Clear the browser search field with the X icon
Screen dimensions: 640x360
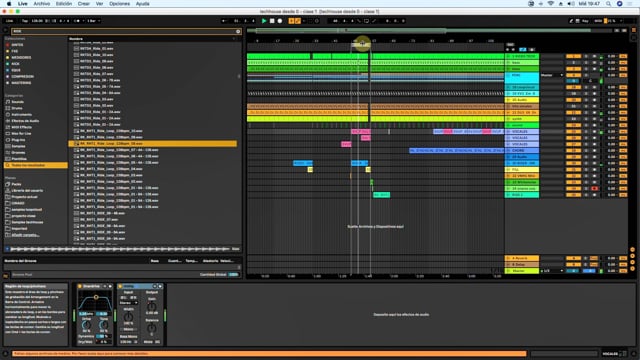coord(238,31)
